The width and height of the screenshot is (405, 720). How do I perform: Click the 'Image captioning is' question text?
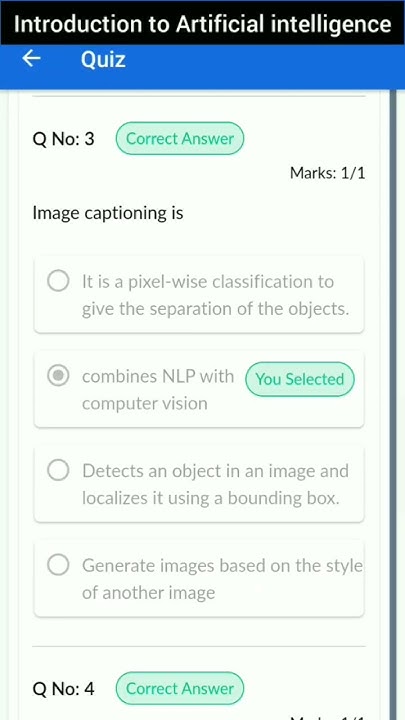click(x=108, y=213)
